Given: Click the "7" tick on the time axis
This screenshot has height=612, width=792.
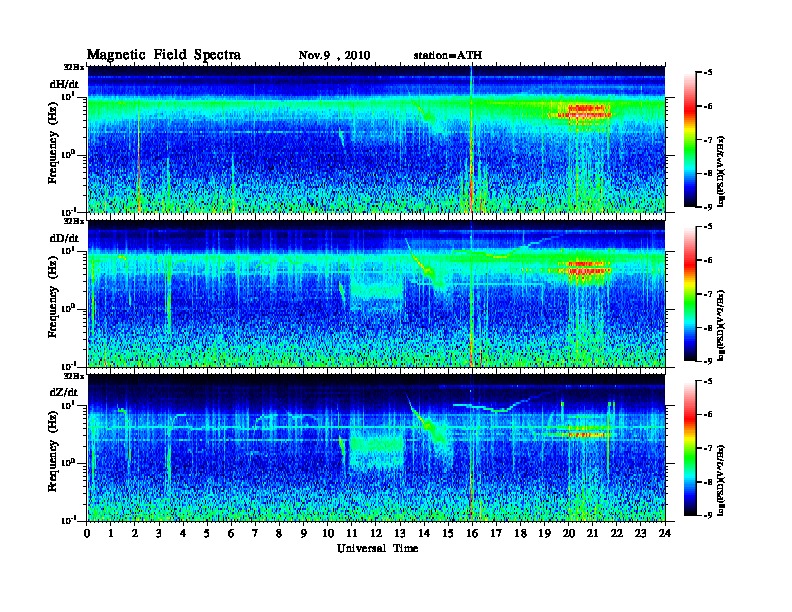Looking at the screenshot, I should coord(255,533).
